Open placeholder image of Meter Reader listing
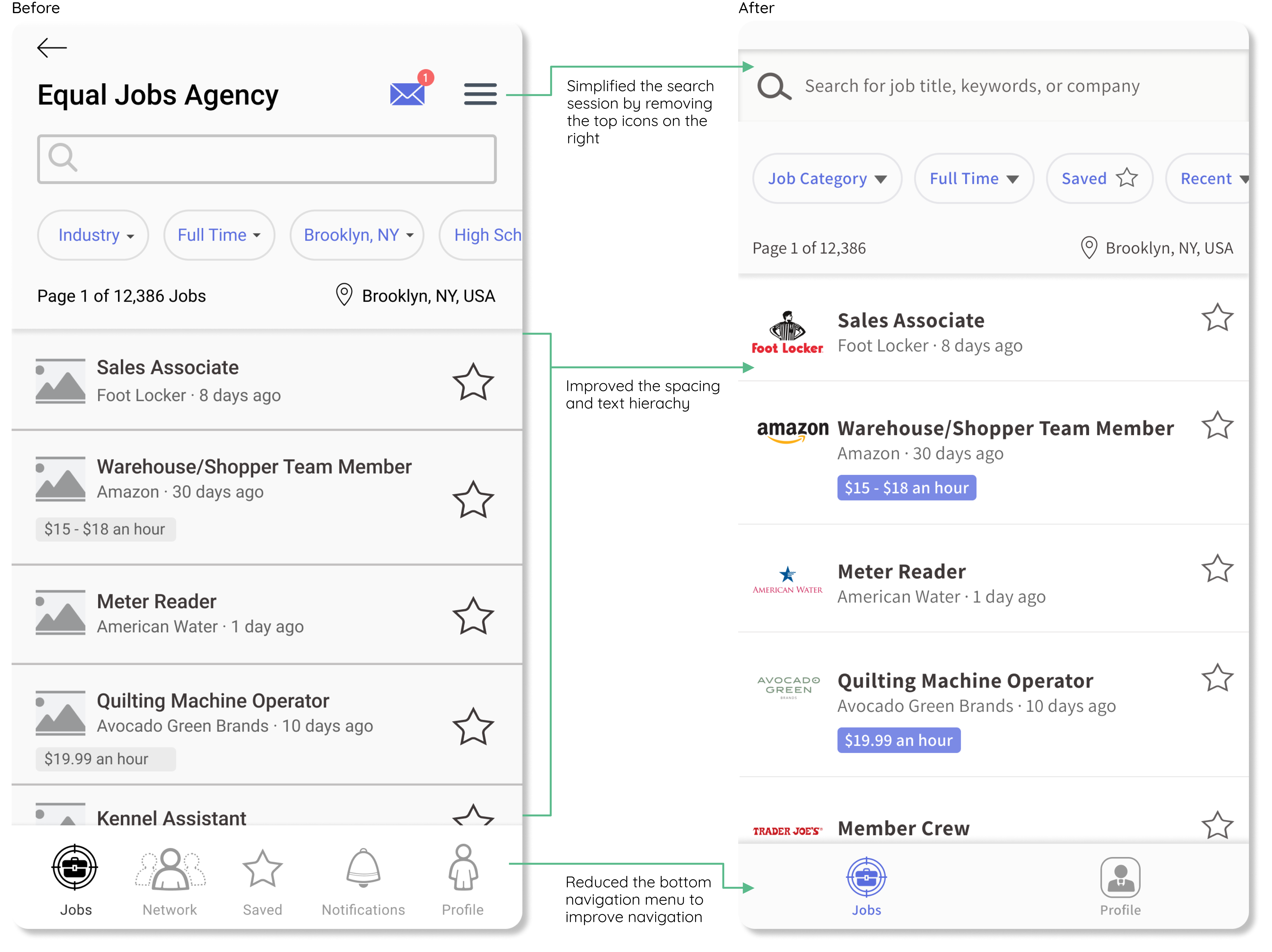The width and height of the screenshot is (1272, 952). point(60,612)
